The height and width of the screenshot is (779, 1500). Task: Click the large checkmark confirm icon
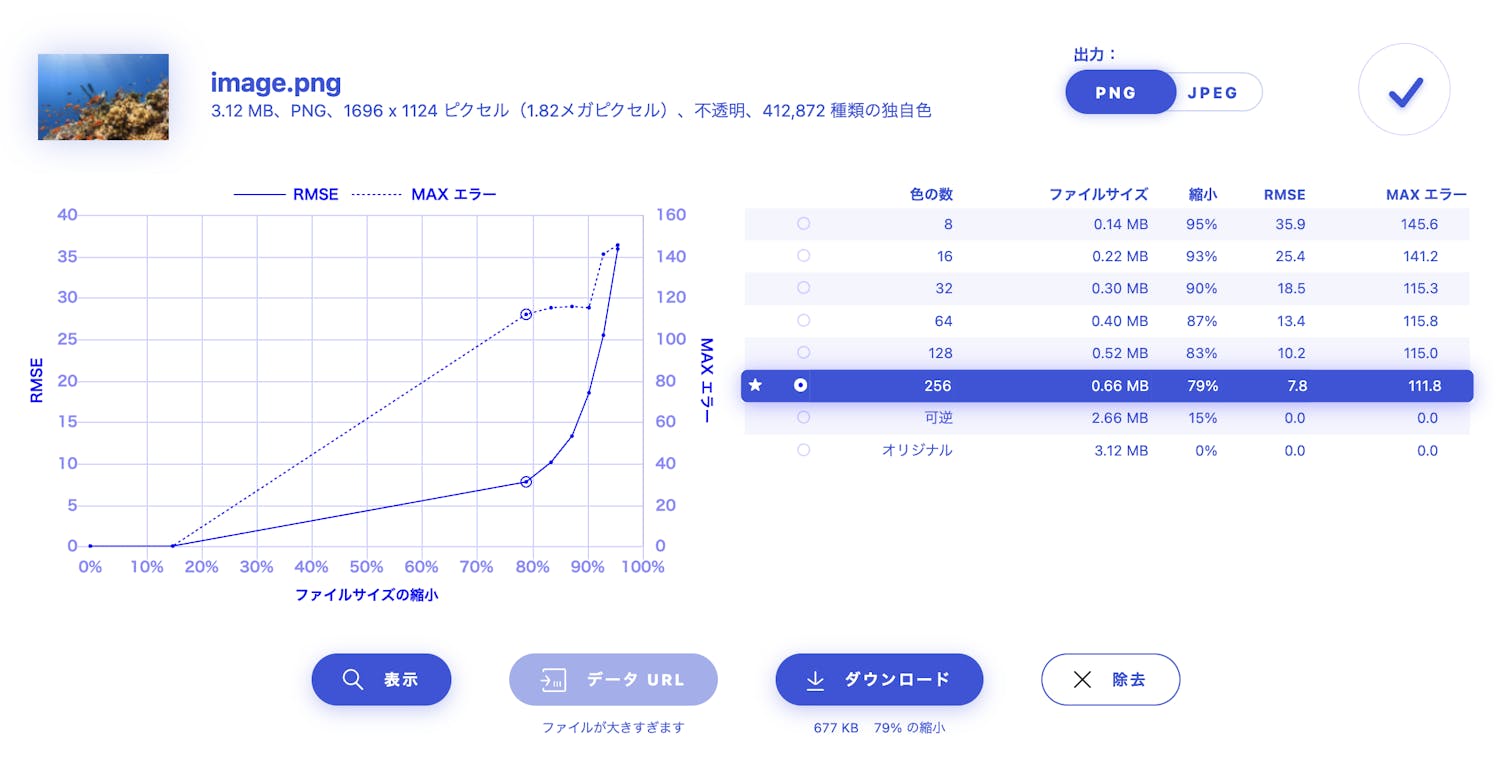tap(1404, 90)
